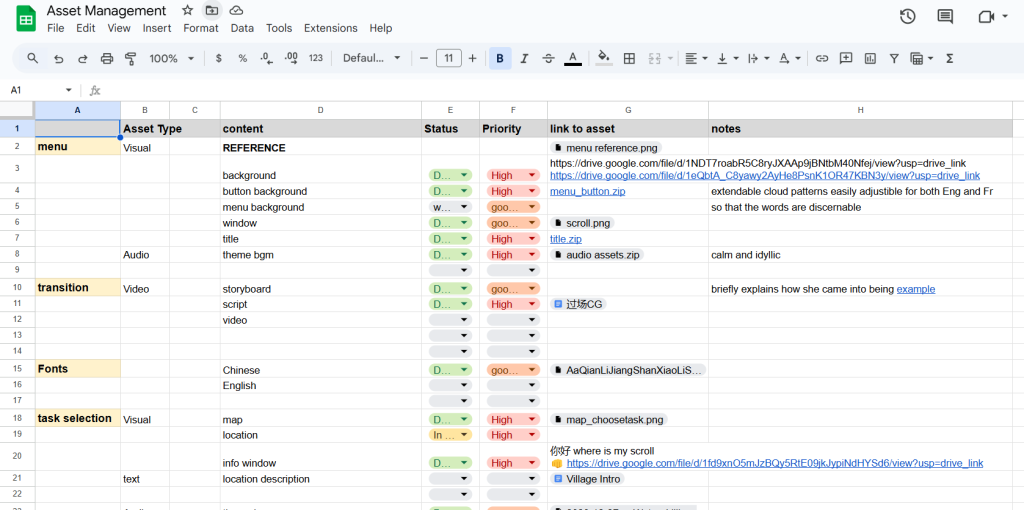Click the insert link icon
The height and width of the screenshot is (510, 1024).
click(x=822, y=59)
